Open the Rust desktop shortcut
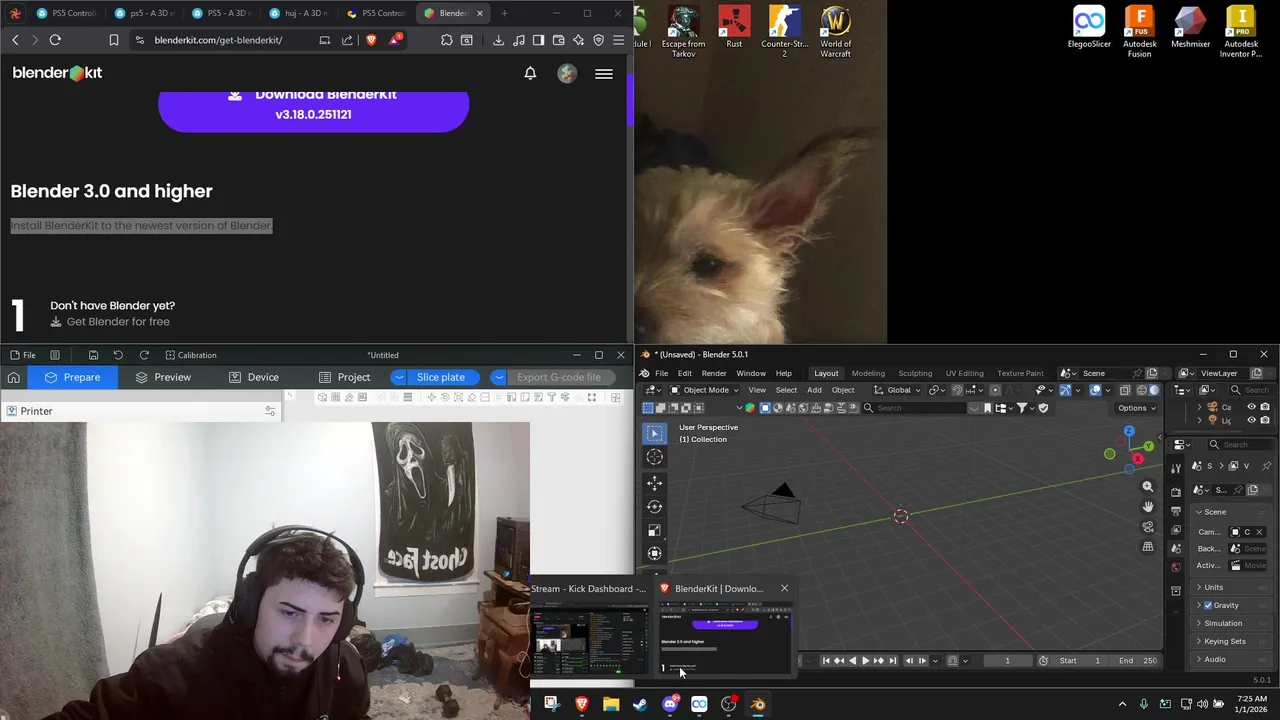 (734, 29)
